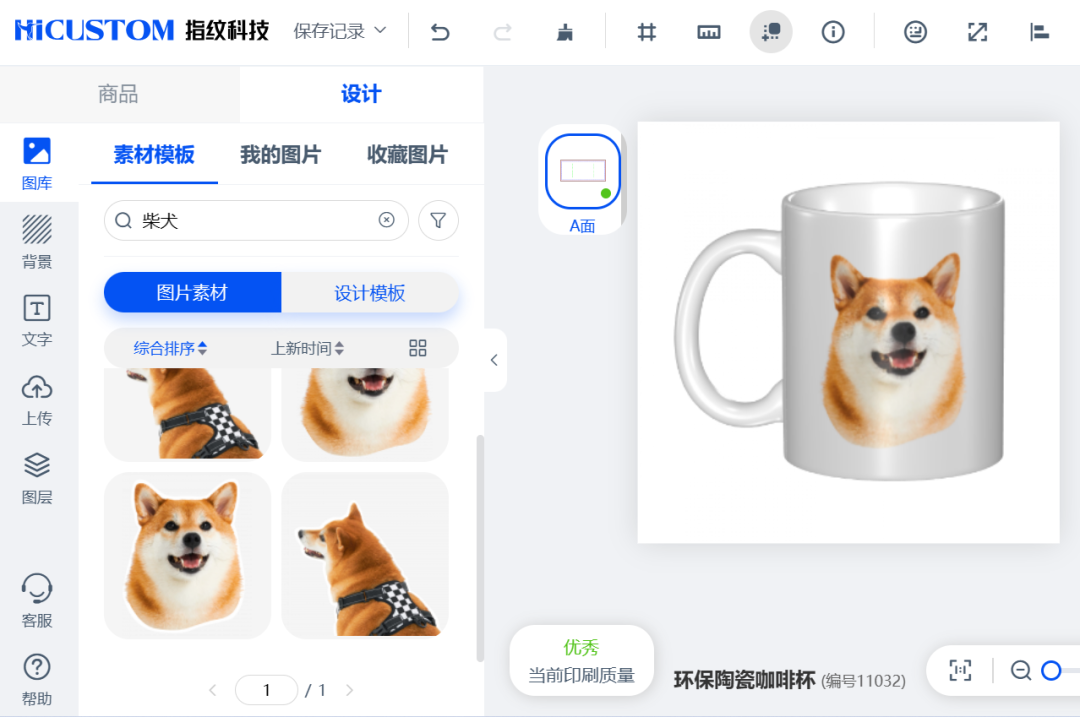Viewport: 1080px width, 717px height.
Task: Enter fullscreen via the expand icon
Action: 977,31
